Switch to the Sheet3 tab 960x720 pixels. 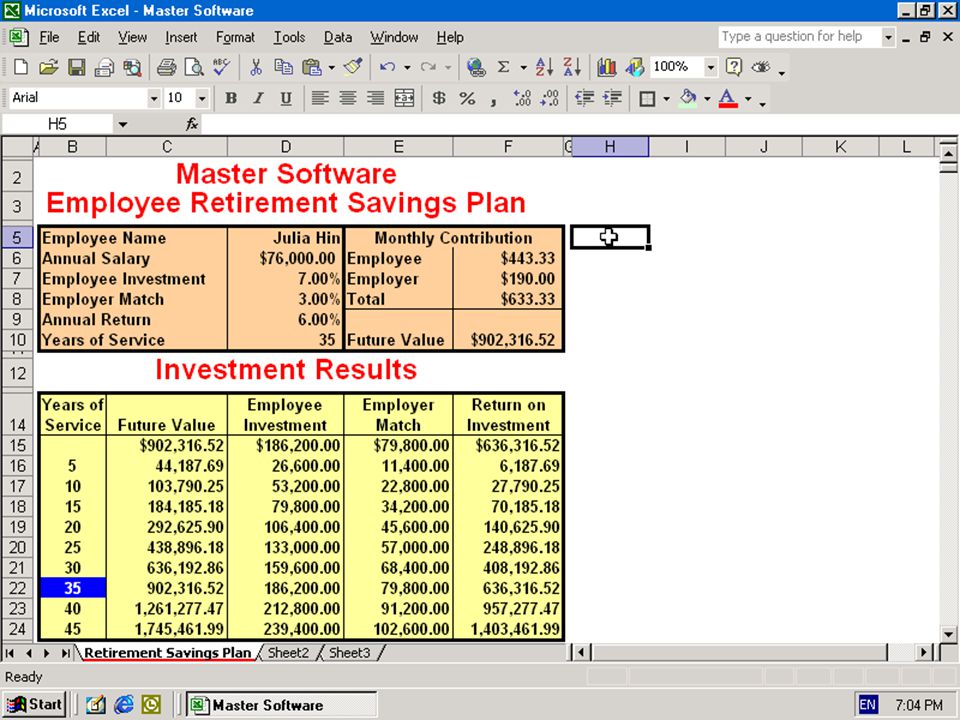[x=350, y=653]
